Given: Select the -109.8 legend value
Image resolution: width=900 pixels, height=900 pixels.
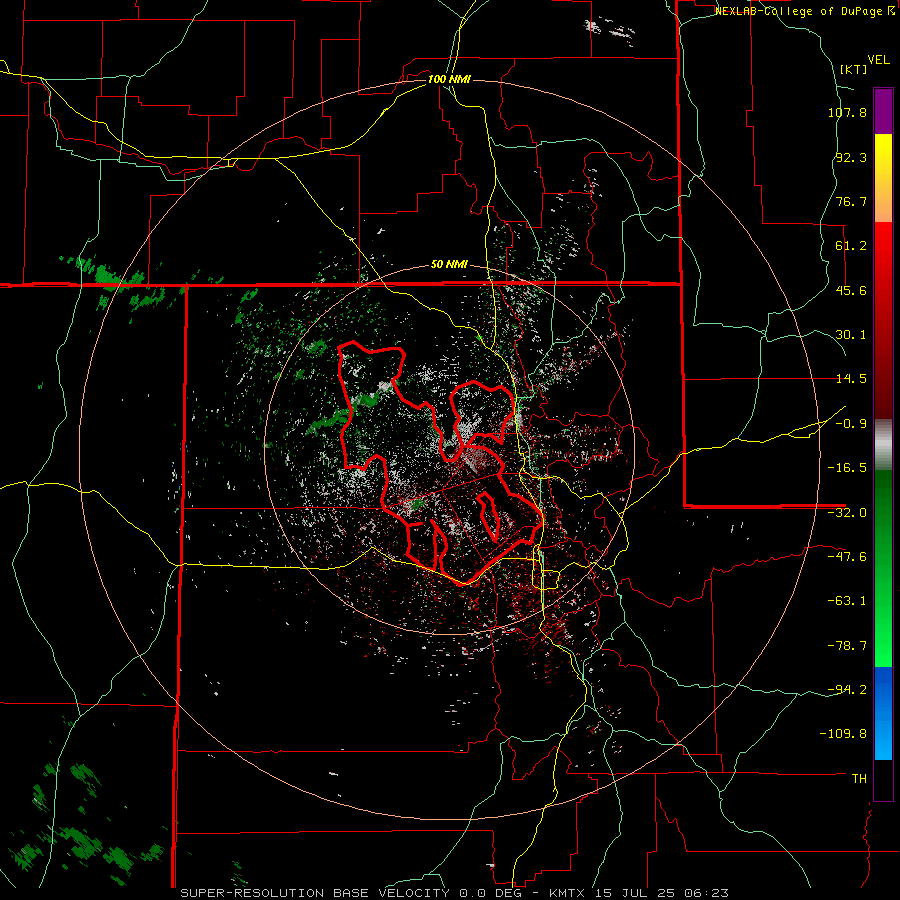Looking at the screenshot, I should (843, 734).
